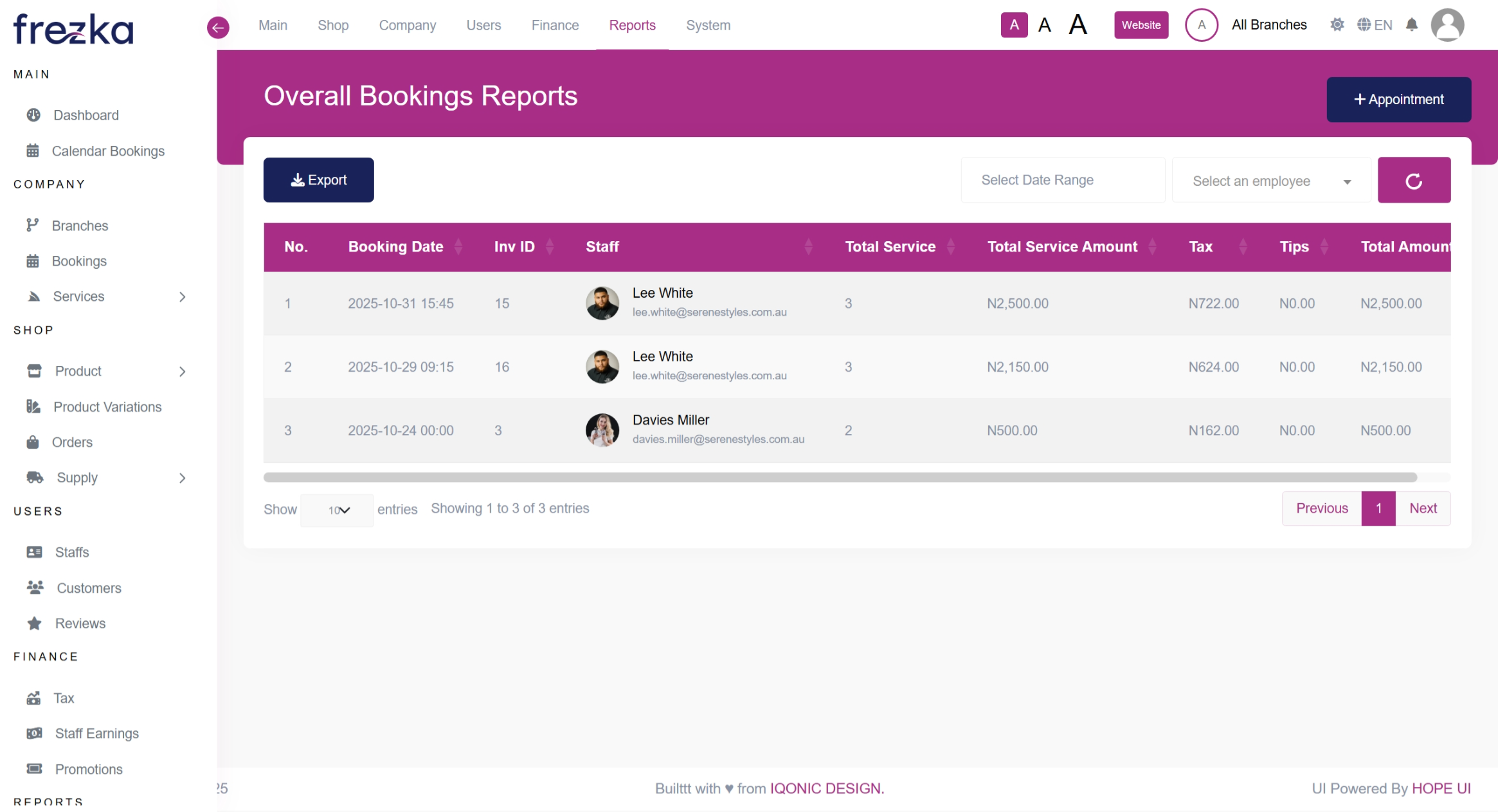
Task: Click the user profile avatar
Action: pos(1447,26)
